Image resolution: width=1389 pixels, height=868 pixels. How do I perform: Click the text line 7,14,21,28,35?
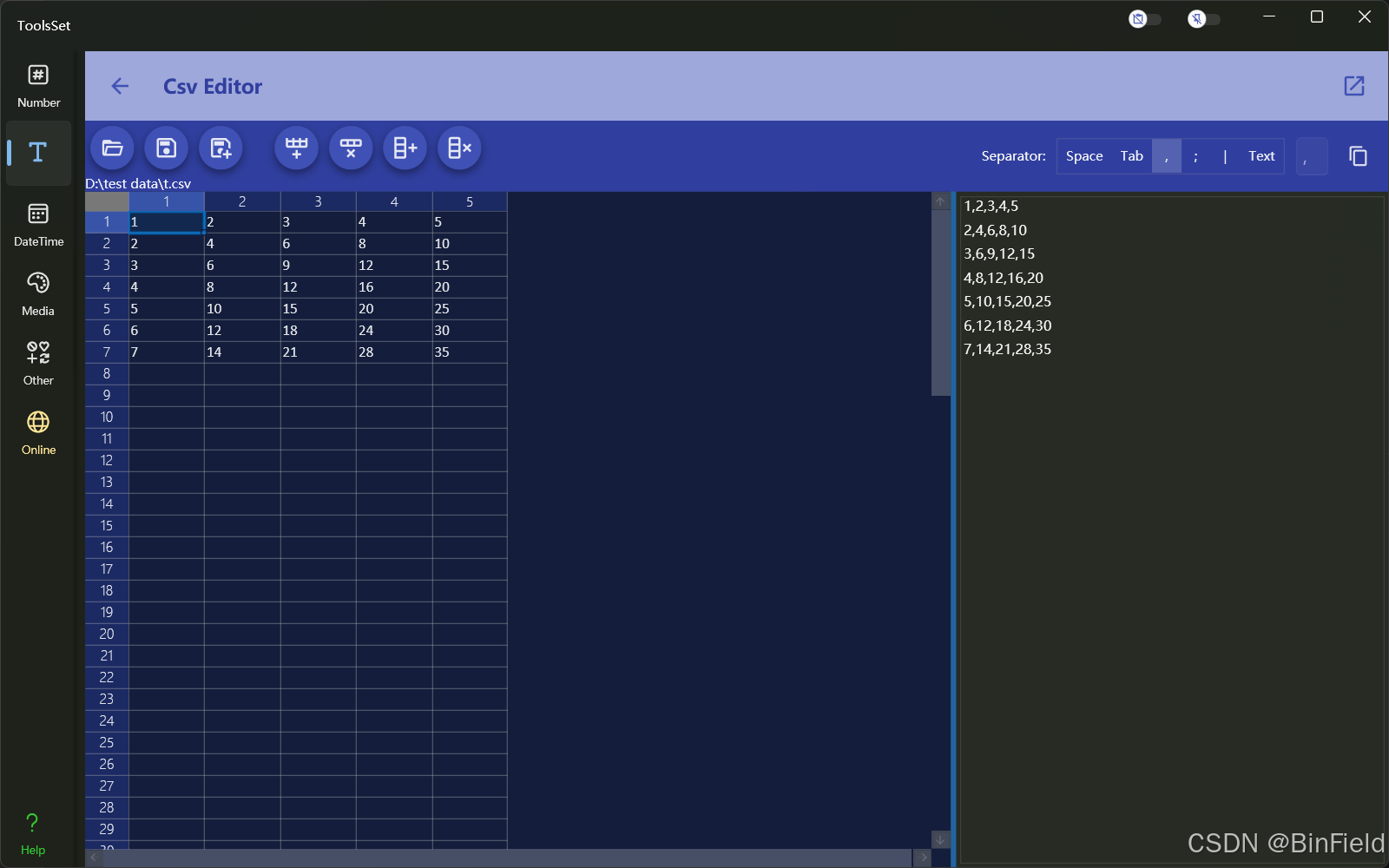[x=1007, y=349]
